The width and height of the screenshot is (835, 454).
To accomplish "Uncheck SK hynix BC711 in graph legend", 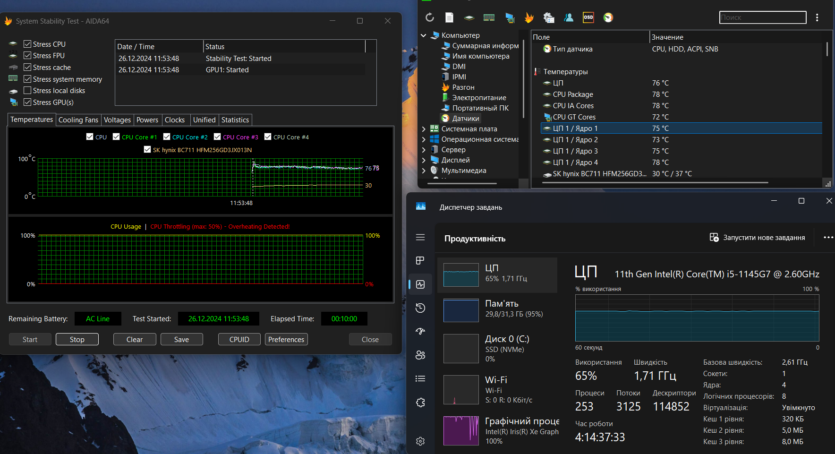I will coord(147,150).
